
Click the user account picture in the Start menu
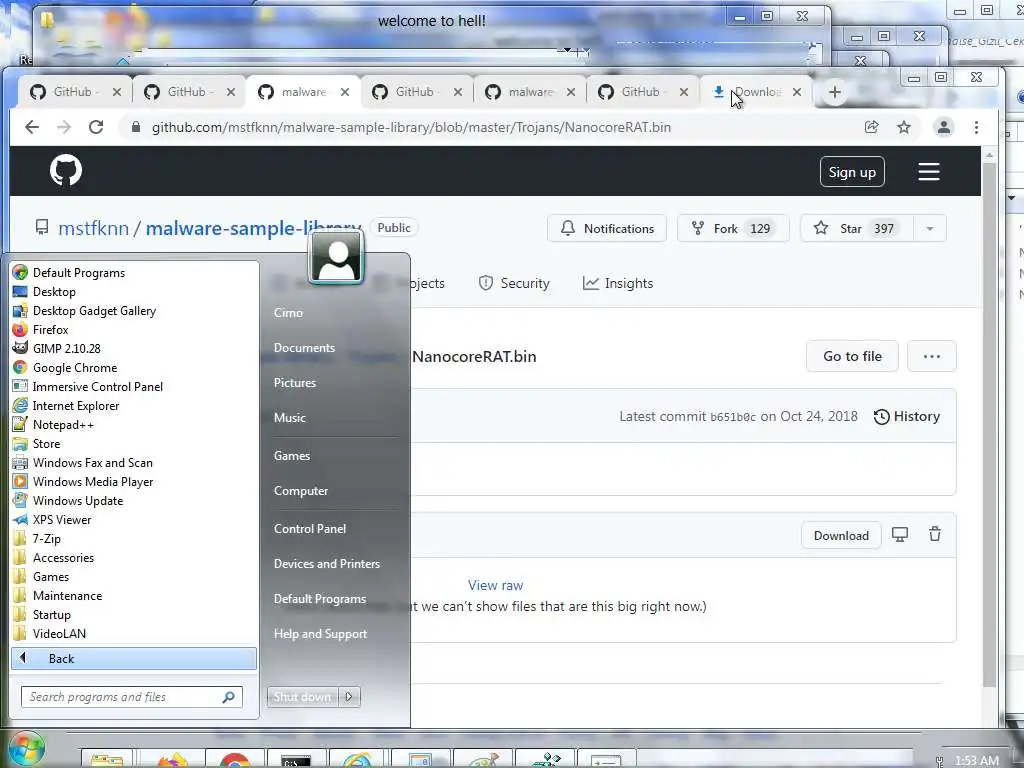pos(337,257)
